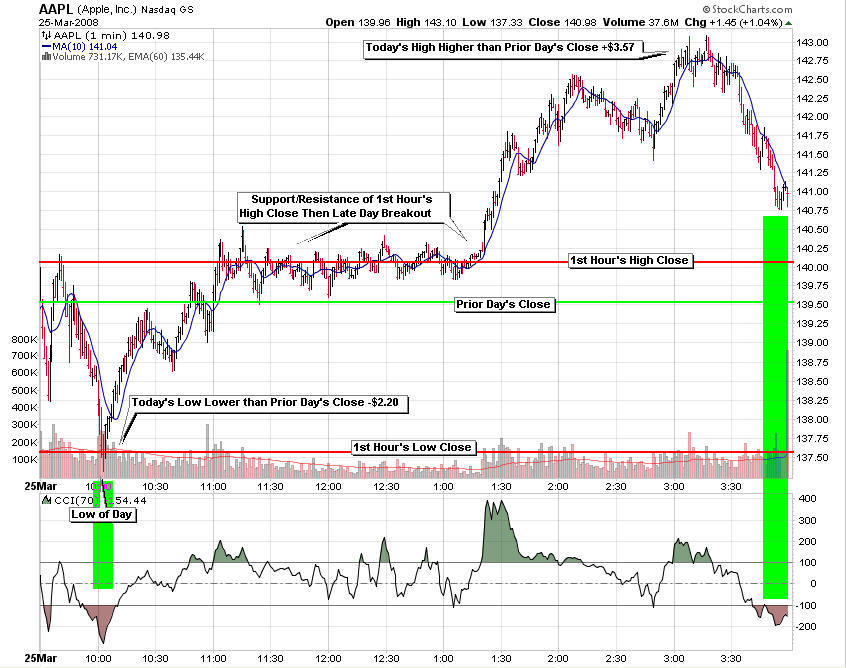
Task: Click the 100 value on the CCI axis
Action: [808, 563]
